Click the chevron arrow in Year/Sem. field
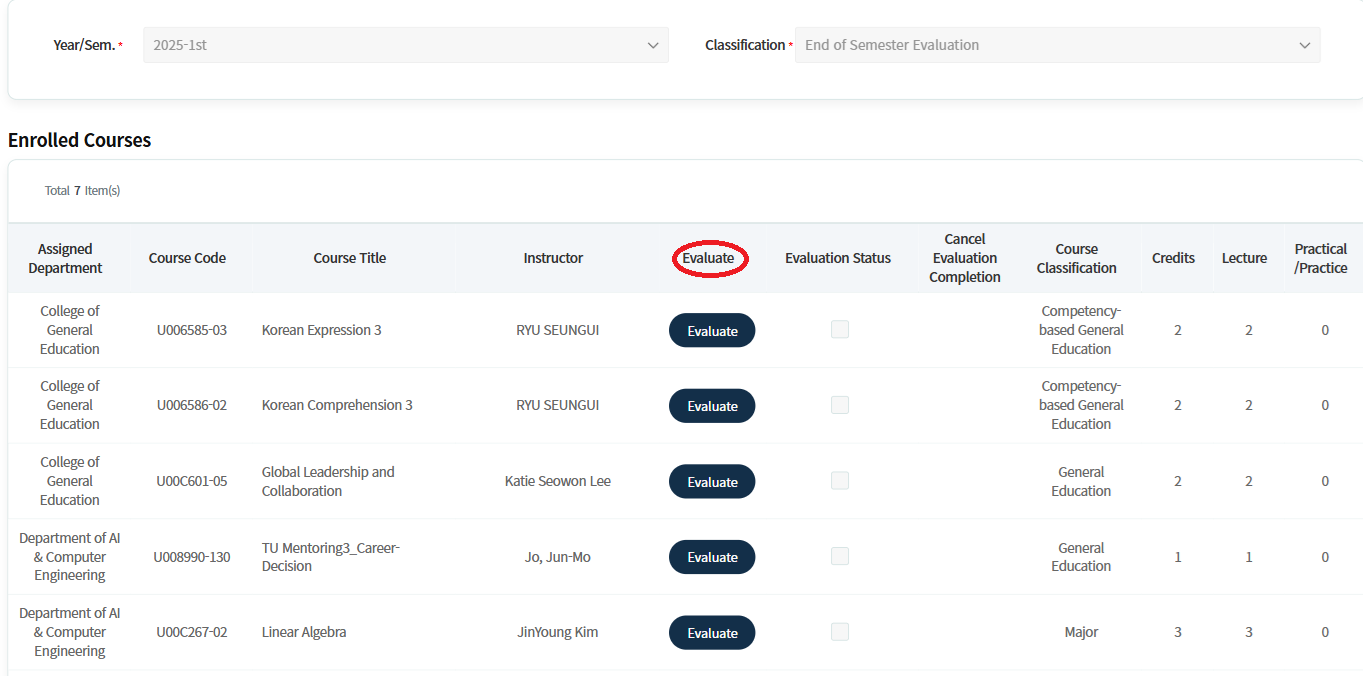Screen dimensions: 1363x676 (653, 46)
